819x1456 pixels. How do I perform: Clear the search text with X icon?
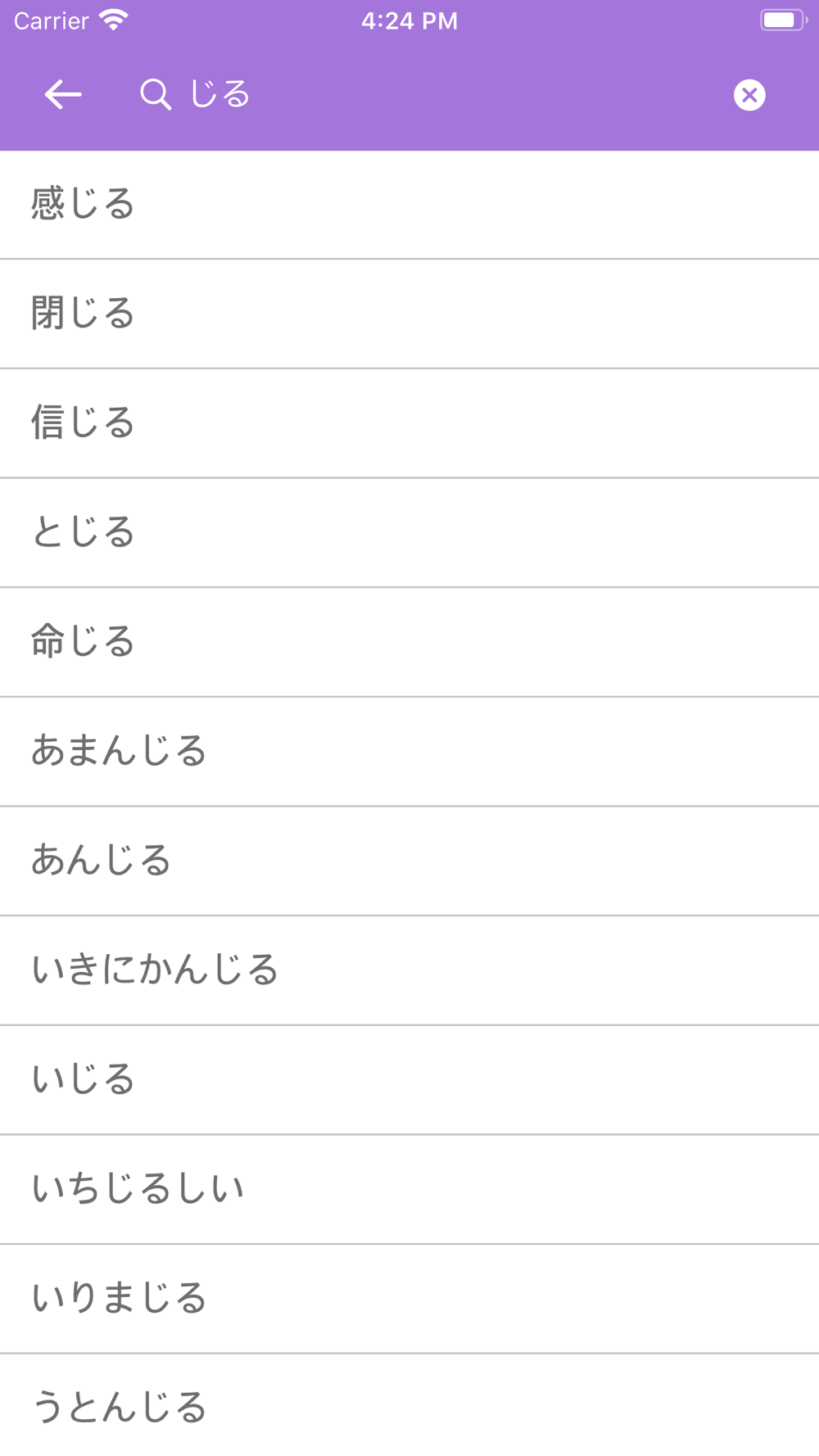[749, 95]
